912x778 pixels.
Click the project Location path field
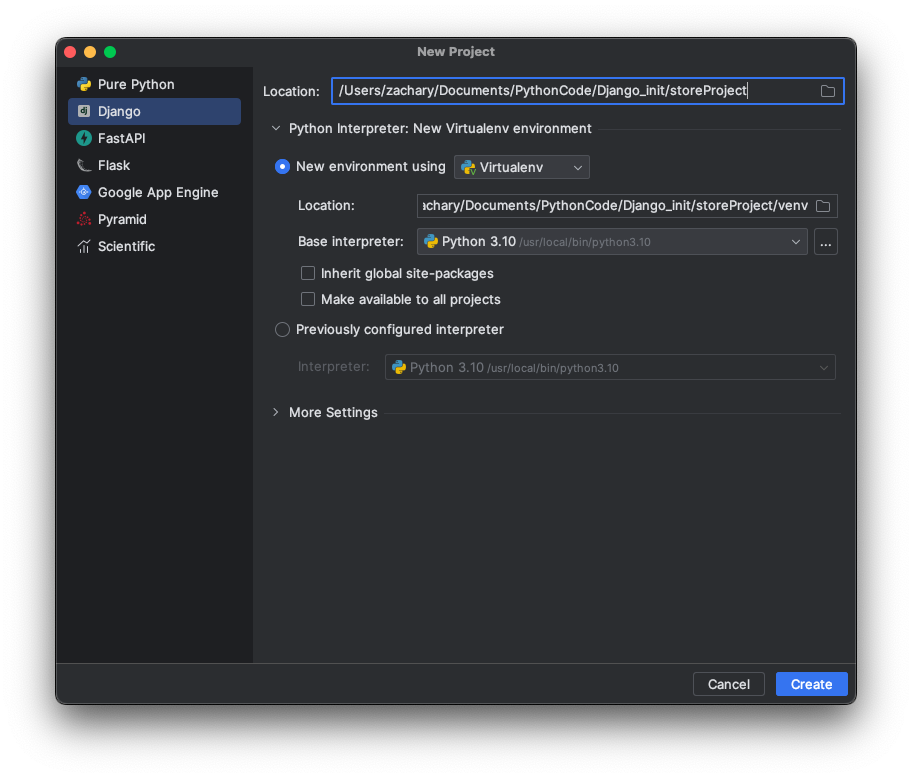pos(575,91)
